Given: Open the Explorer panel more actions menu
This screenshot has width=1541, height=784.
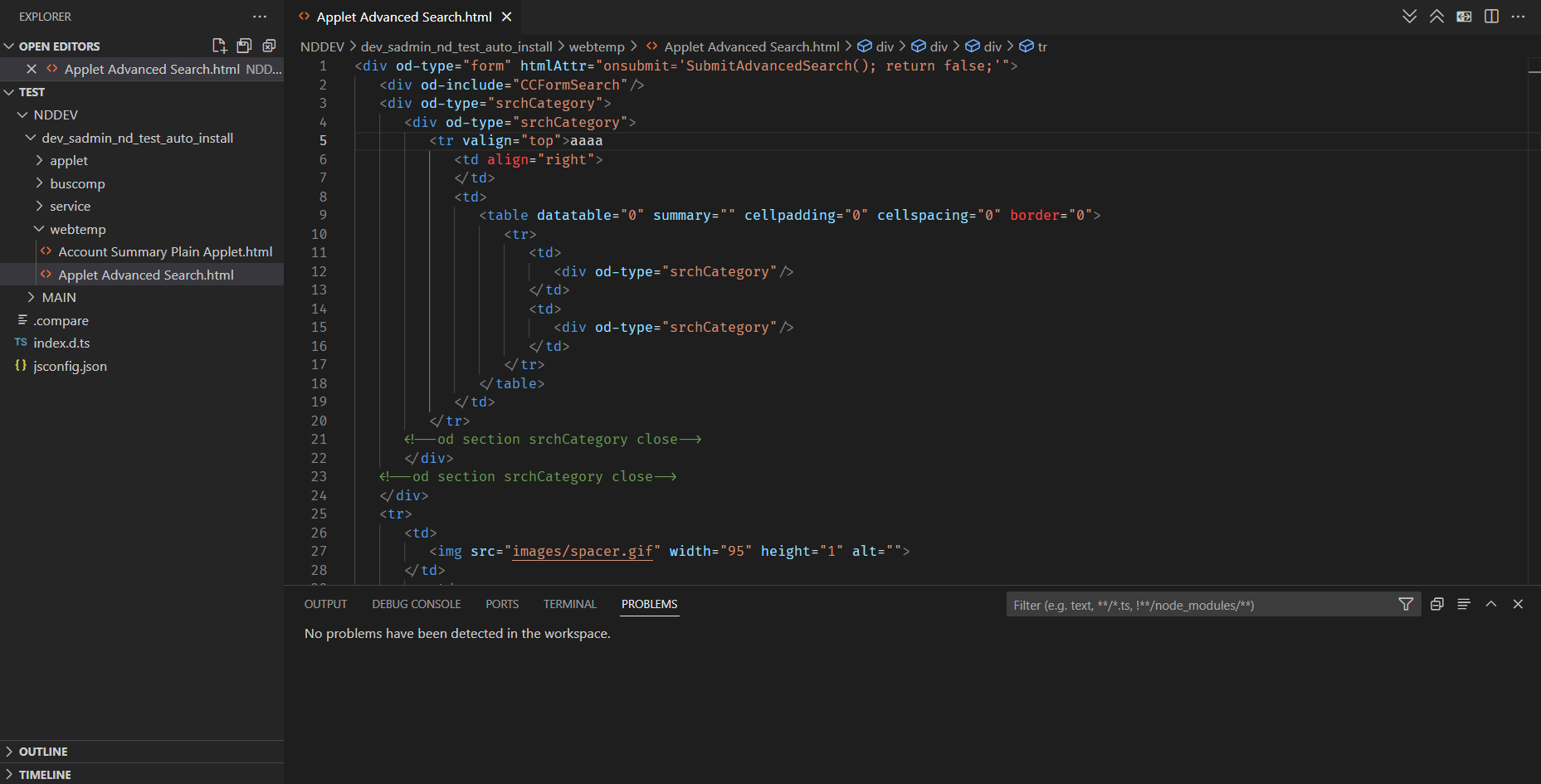Looking at the screenshot, I should 260,17.
